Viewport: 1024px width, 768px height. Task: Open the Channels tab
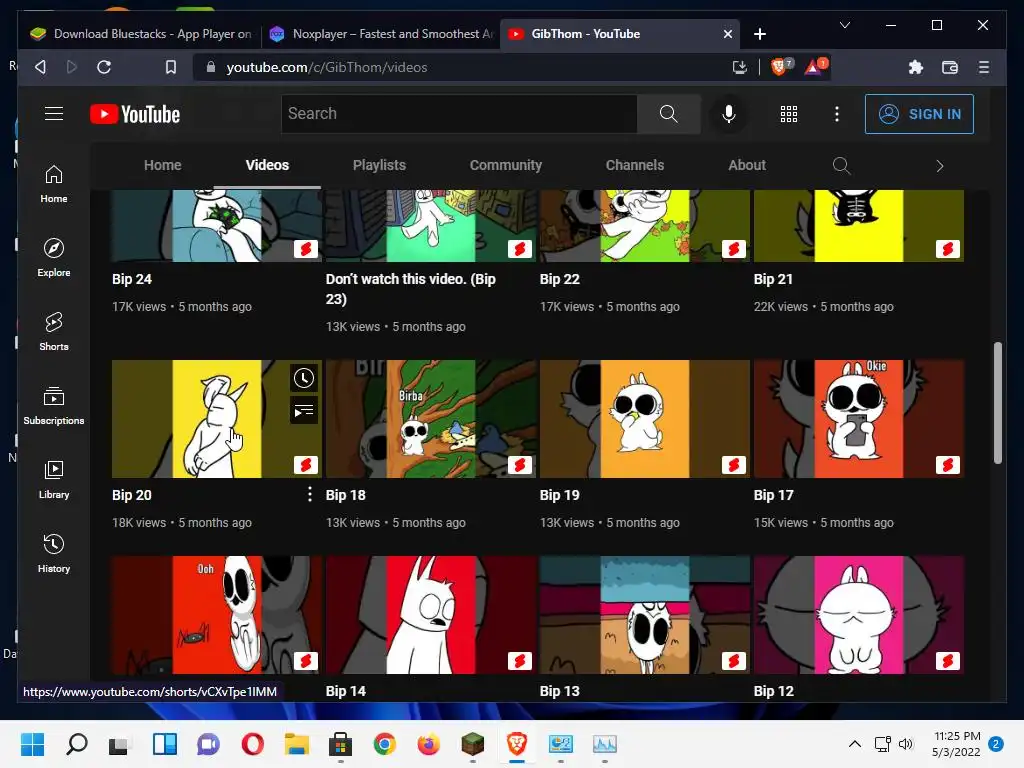(x=635, y=165)
